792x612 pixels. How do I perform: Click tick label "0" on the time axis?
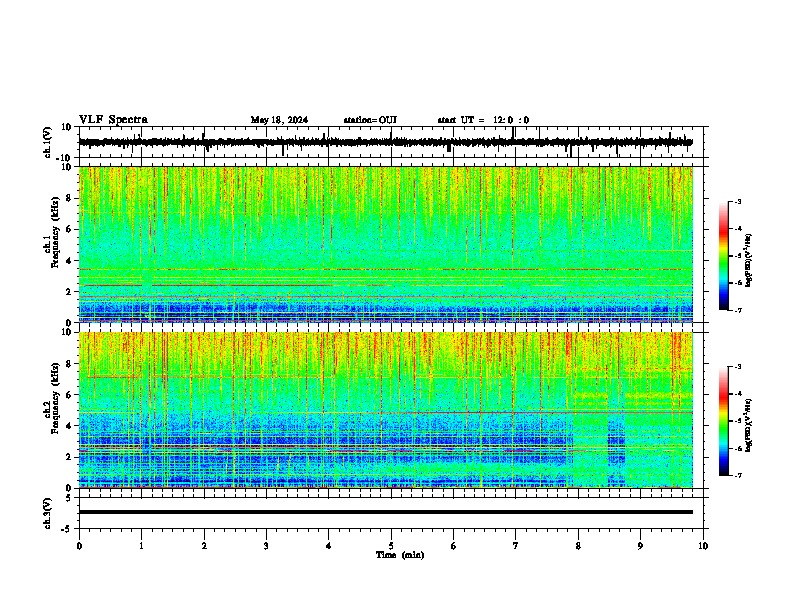79,546
